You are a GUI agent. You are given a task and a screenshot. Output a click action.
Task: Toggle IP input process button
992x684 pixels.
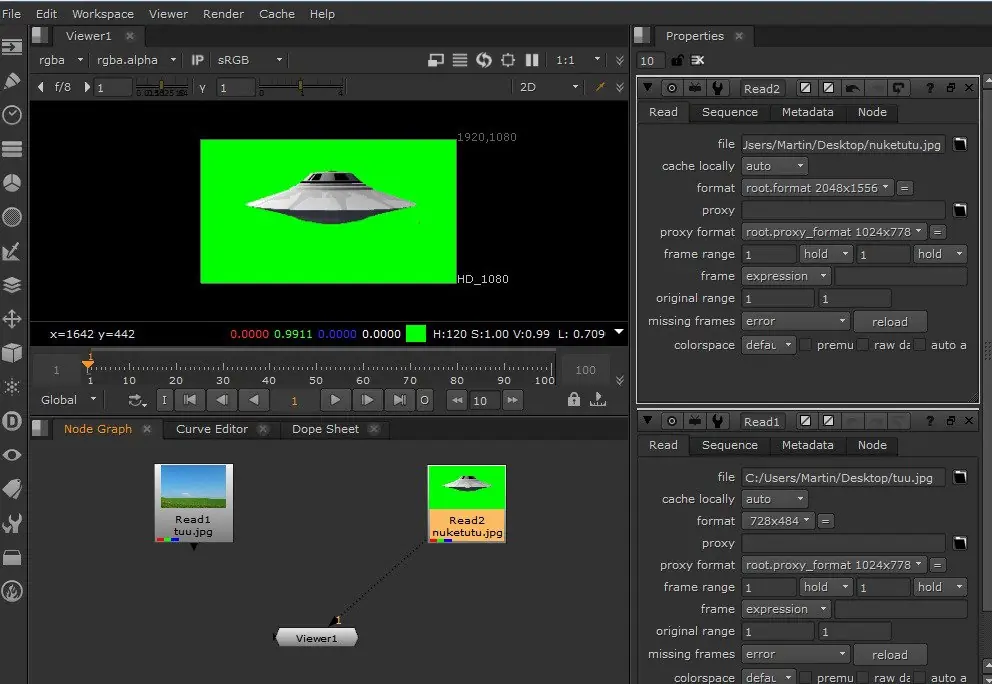point(197,60)
